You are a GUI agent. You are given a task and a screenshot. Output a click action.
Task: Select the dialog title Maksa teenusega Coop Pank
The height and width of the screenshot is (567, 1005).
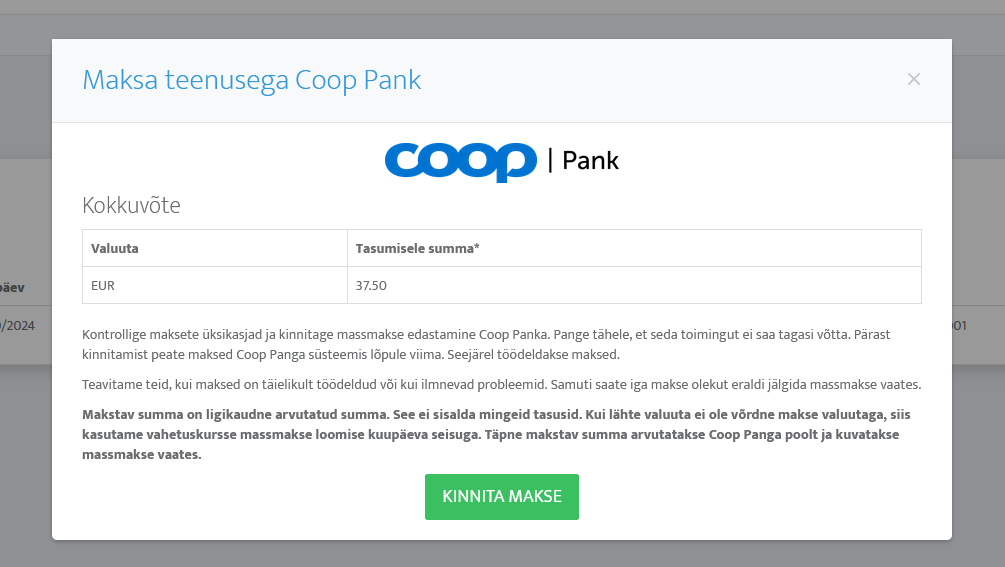click(251, 80)
